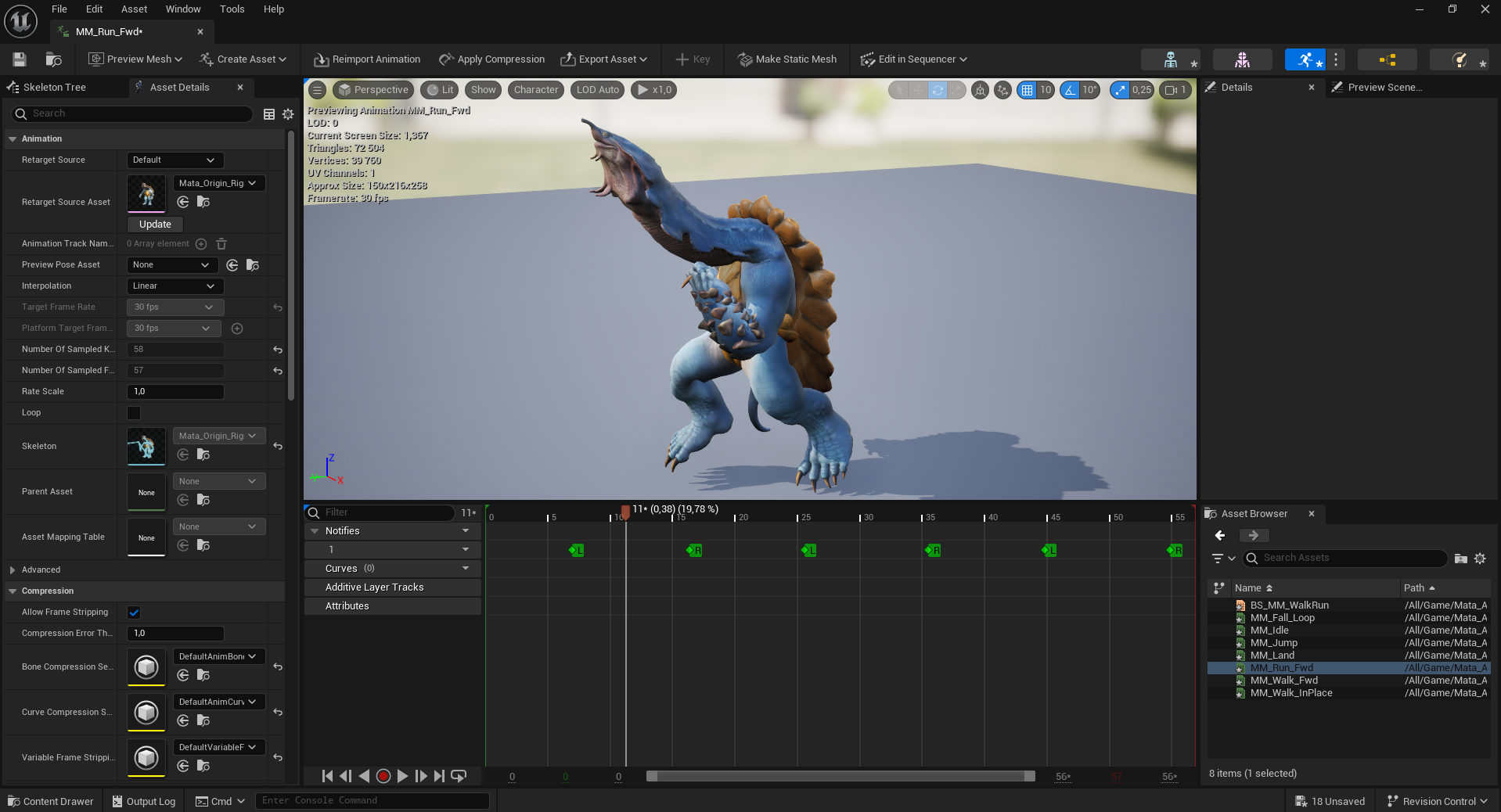The height and width of the screenshot is (812, 1501).
Task: Switch to Skeletal Mesh editor mode icon
Action: [x=1242, y=59]
